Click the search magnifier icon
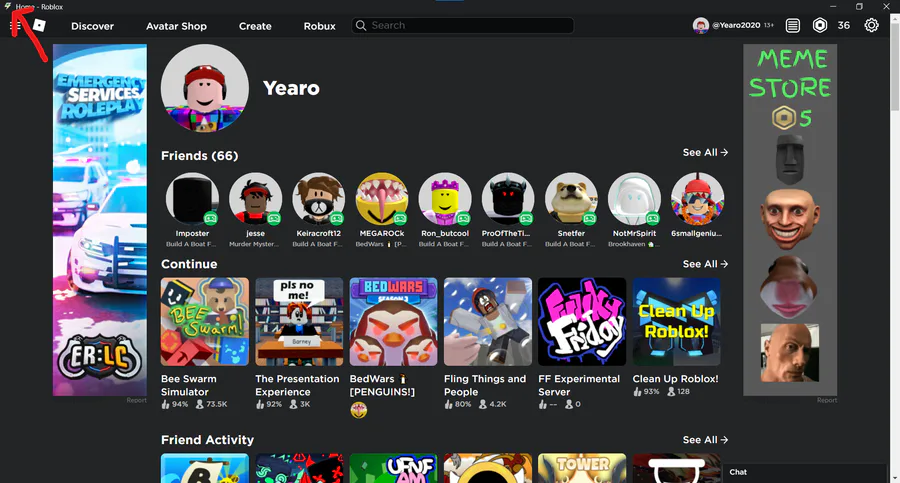The image size is (900, 483). click(x=360, y=25)
